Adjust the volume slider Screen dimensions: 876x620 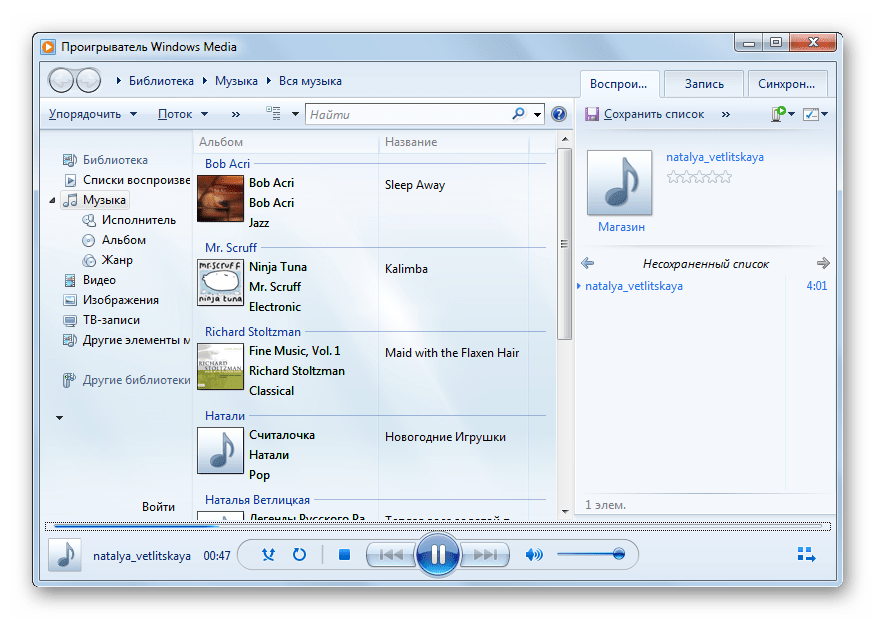pos(591,554)
